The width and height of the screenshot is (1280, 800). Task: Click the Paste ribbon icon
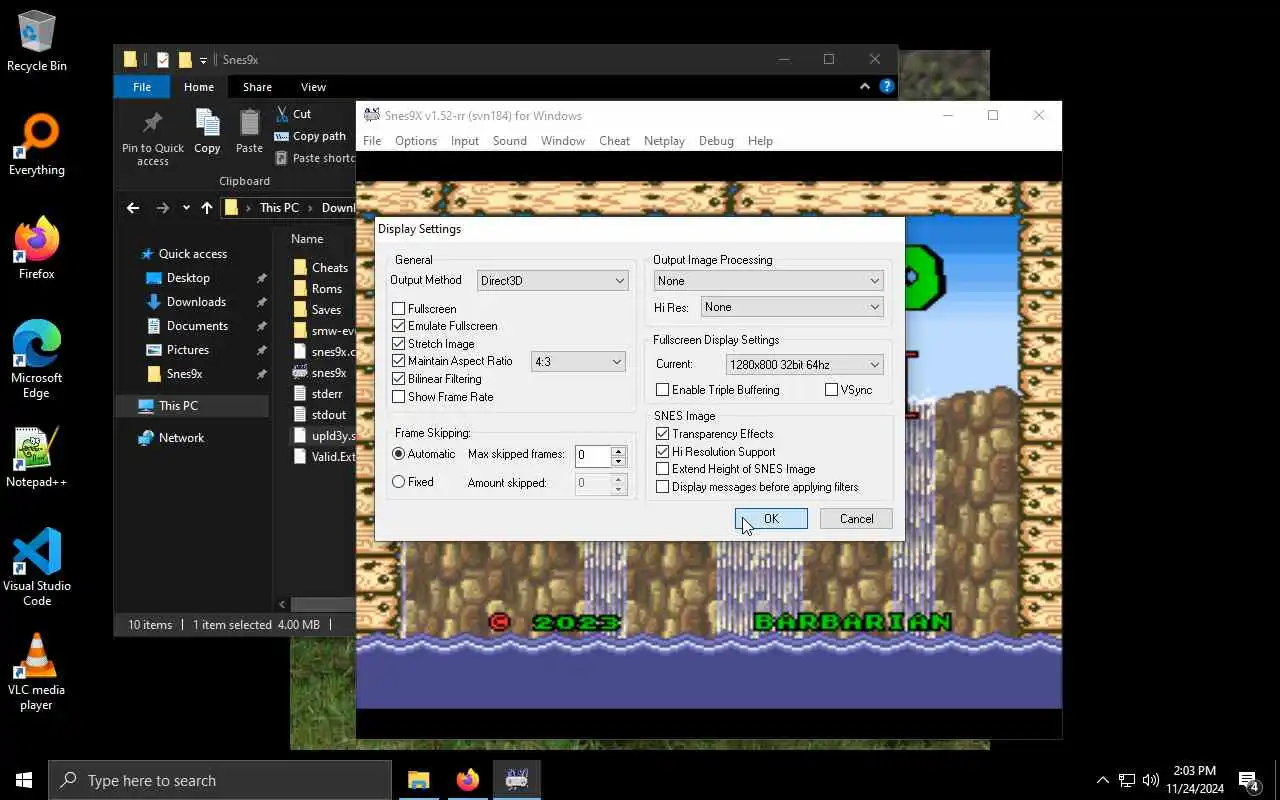[x=249, y=131]
